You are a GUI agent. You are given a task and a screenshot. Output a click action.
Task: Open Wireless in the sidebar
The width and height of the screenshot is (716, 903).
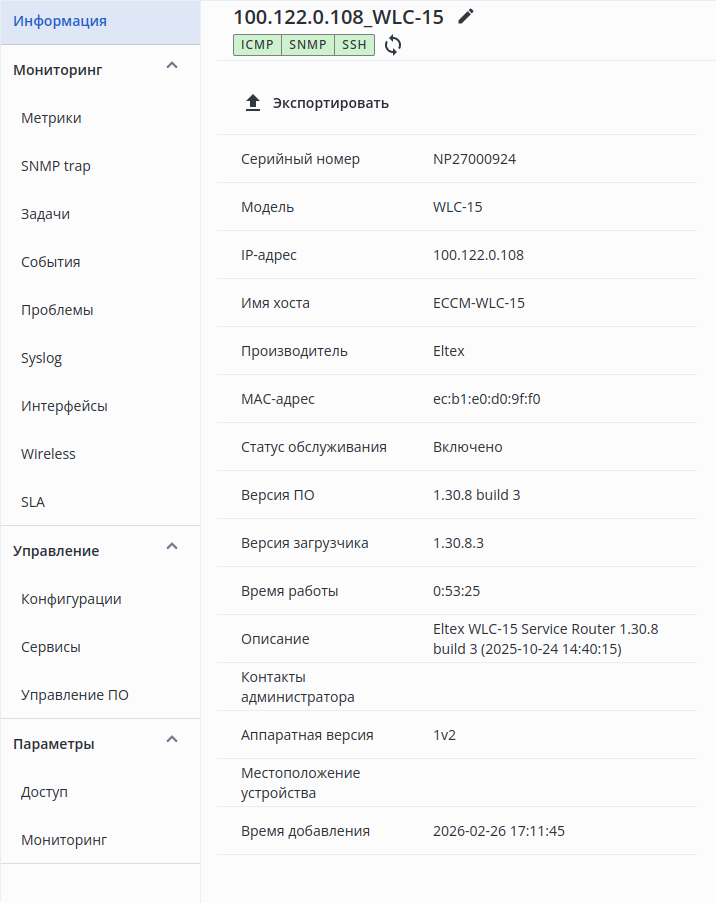pyautogui.click(x=48, y=454)
